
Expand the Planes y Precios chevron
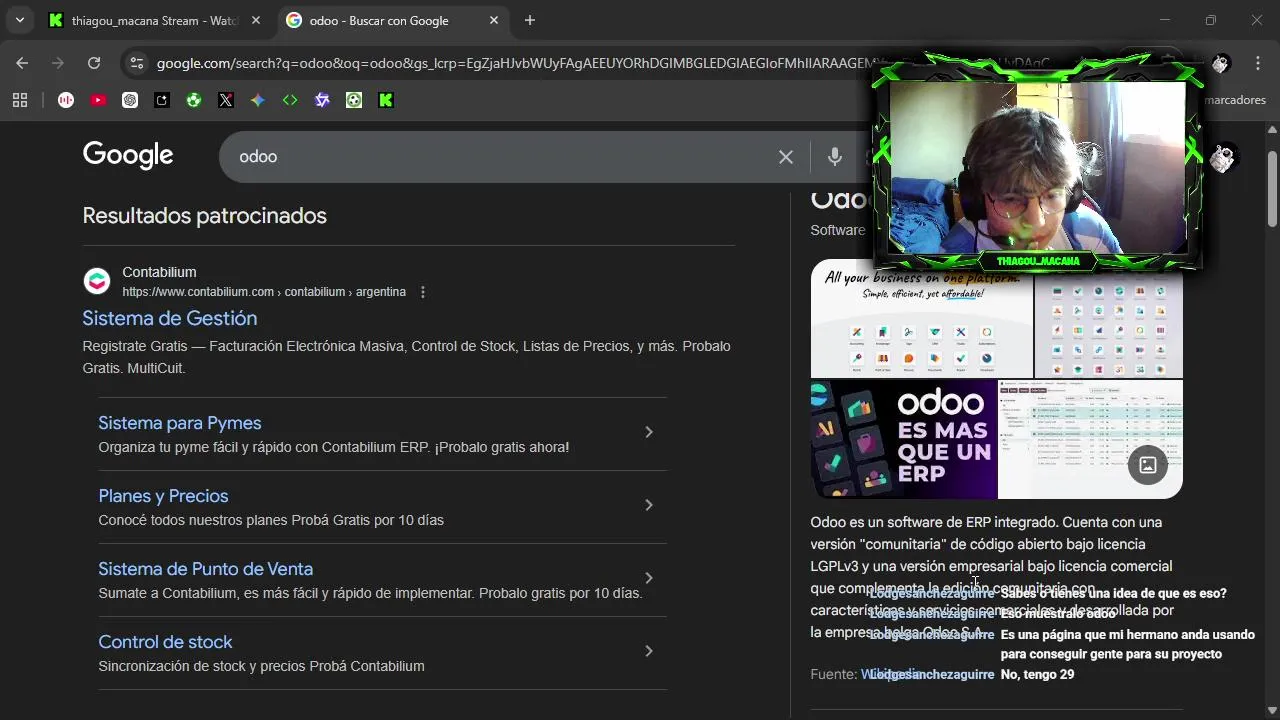point(649,505)
